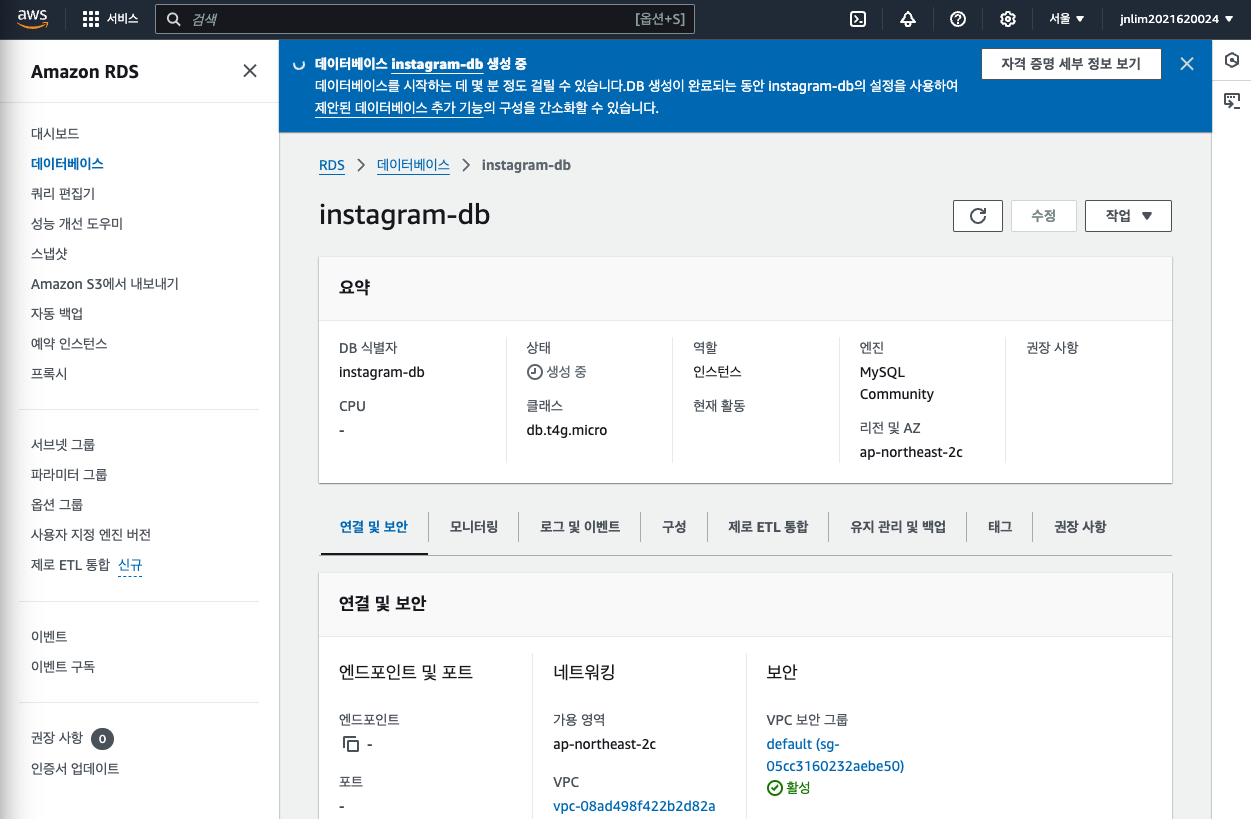Viewport: 1251px width, 819px height.
Task: Open the AWS home logo
Action: tap(33, 19)
